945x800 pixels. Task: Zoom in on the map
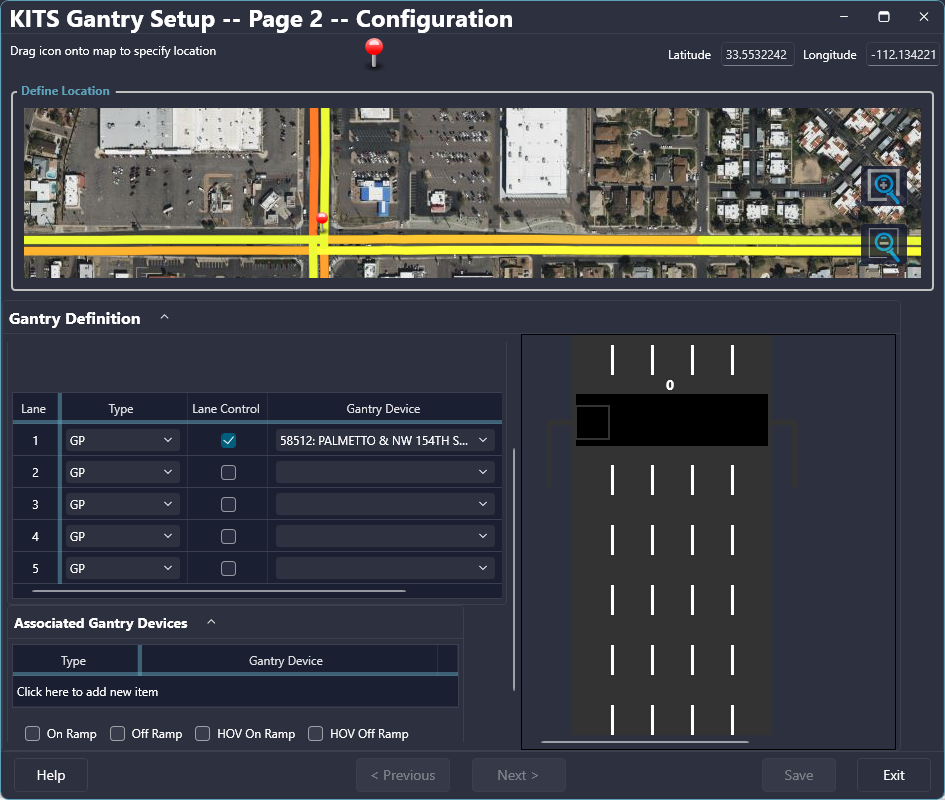point(884,186)
